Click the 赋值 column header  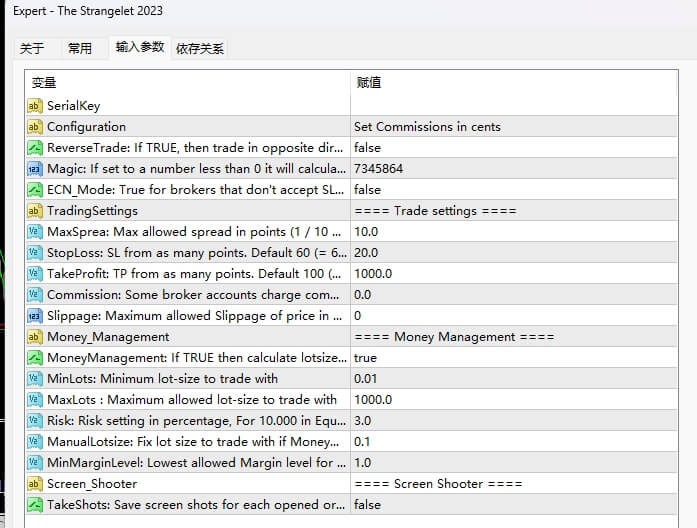514,83
